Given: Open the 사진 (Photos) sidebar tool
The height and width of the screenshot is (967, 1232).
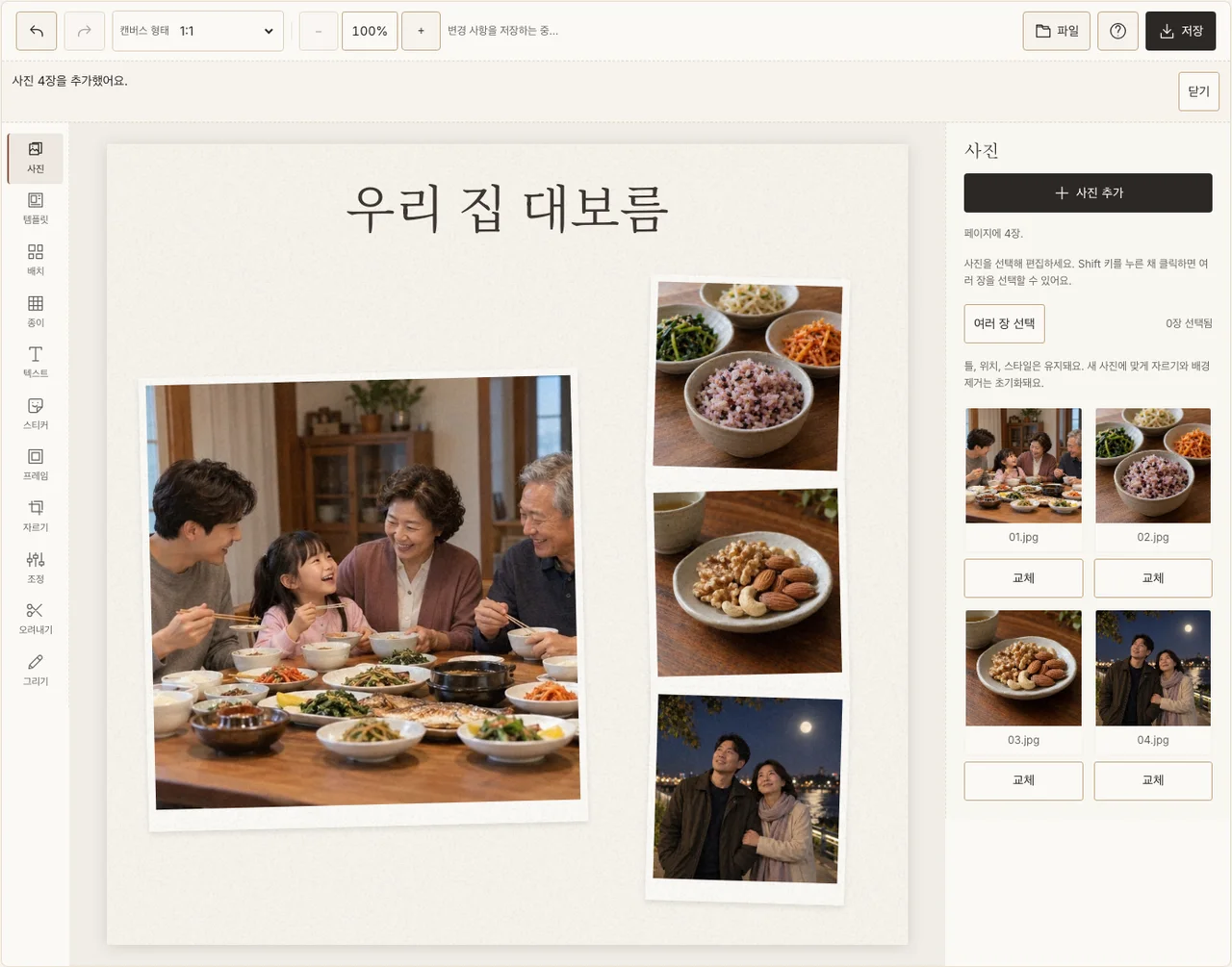Looking at the screenshot, I should (x=36, y=158).
